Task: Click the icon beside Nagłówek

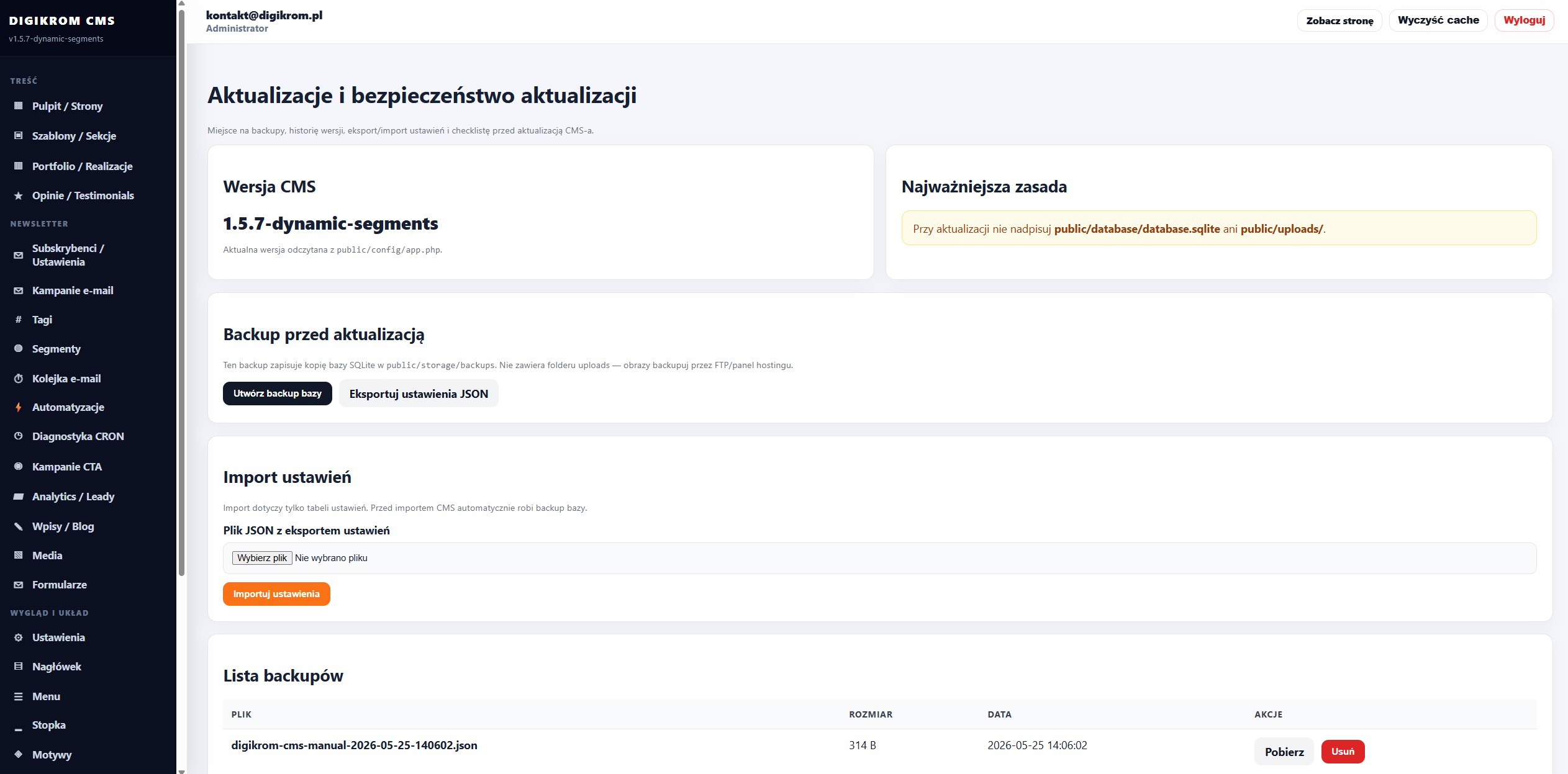Action: pos(19,667)
